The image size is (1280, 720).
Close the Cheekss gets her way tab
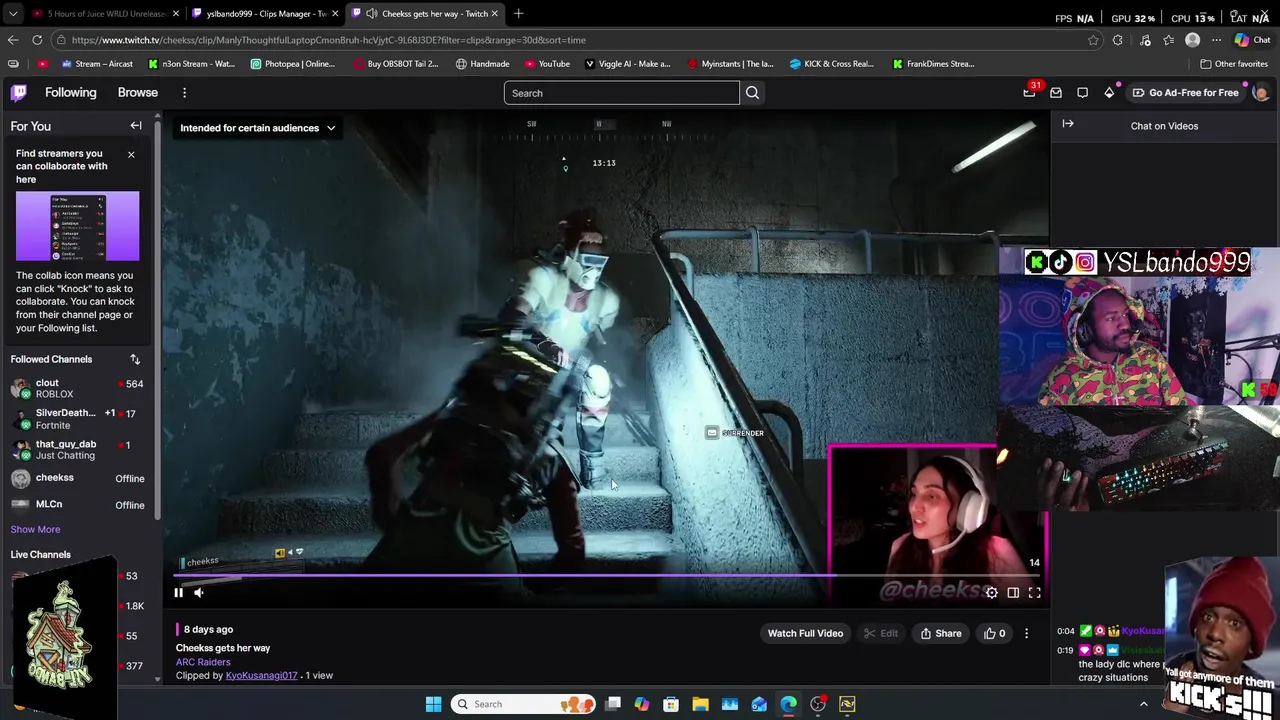point(494,14)
